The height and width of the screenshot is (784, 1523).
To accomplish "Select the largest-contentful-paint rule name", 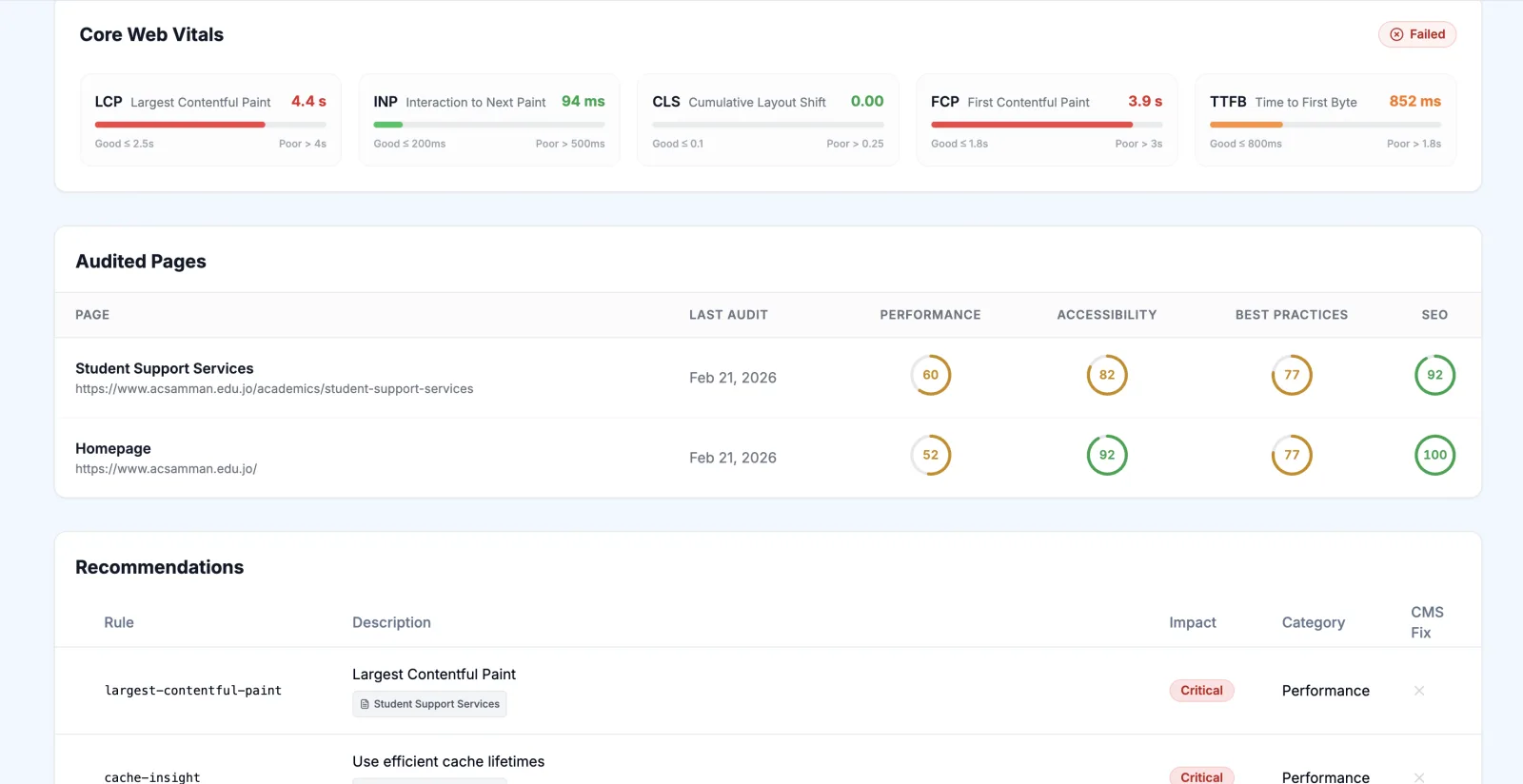I will [193, 691].
